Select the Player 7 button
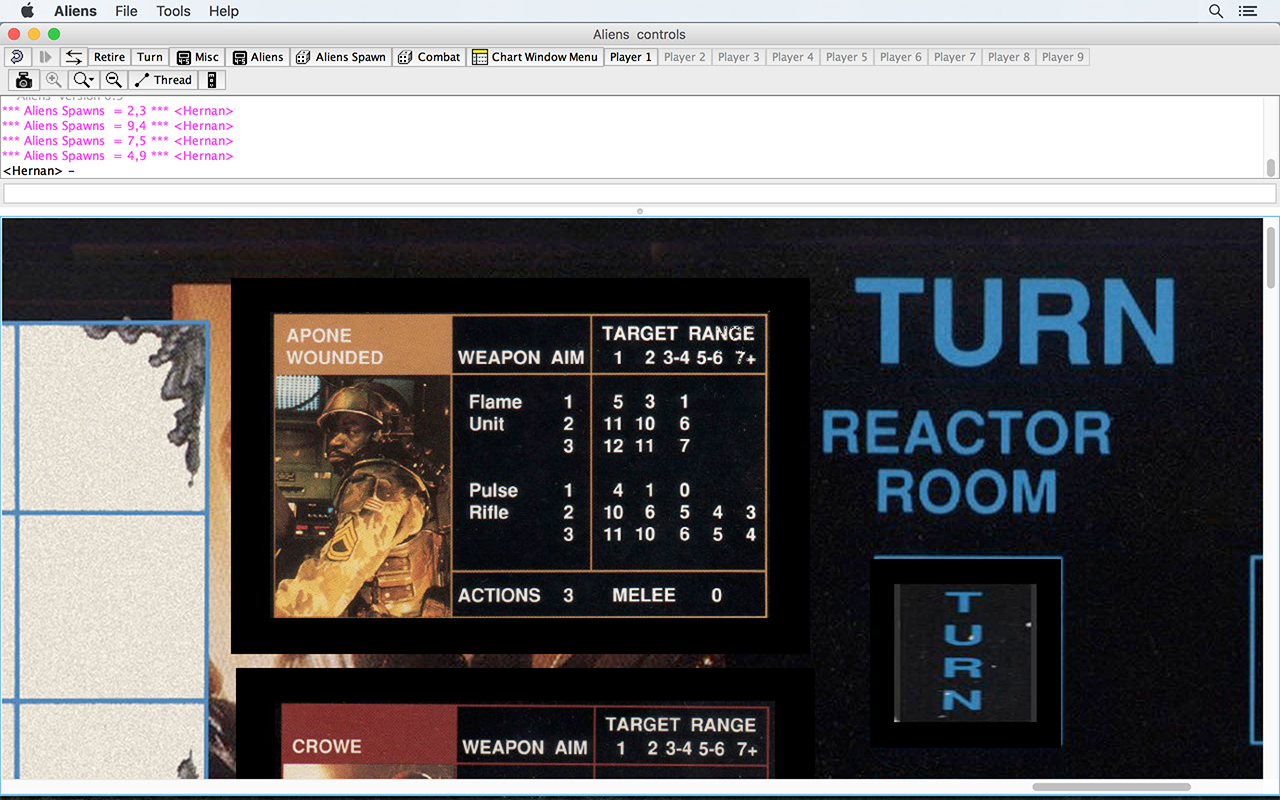This screenshot has height=800, width=1280. 955,57
